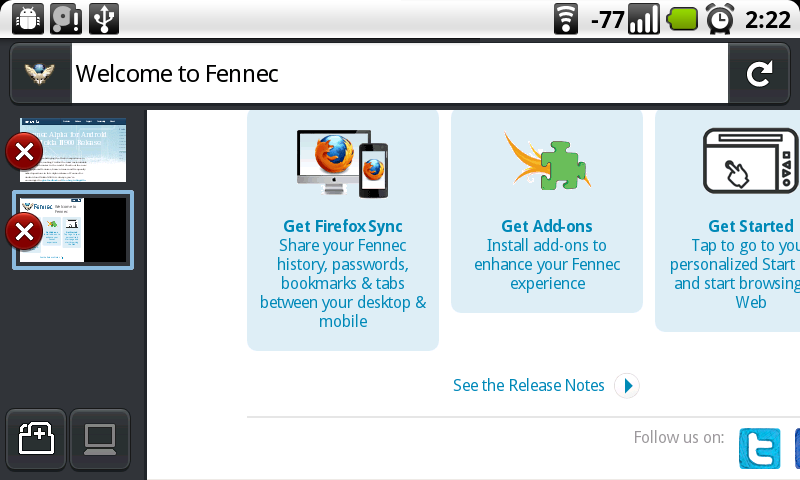This screenshot has width=800, height=480.
Task: Close the Fennec Alpha for Android tab
Action: point(24,151)
